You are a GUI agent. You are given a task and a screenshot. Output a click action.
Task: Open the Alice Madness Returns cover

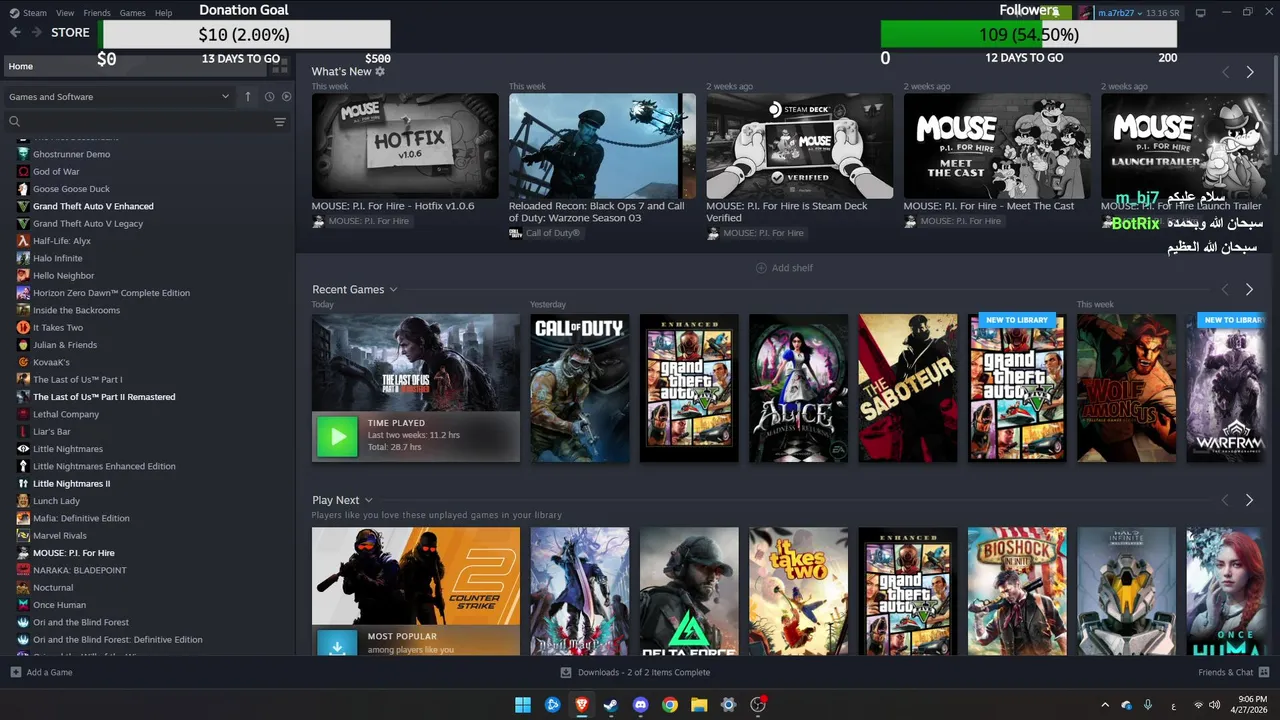[x=798, y=388]
